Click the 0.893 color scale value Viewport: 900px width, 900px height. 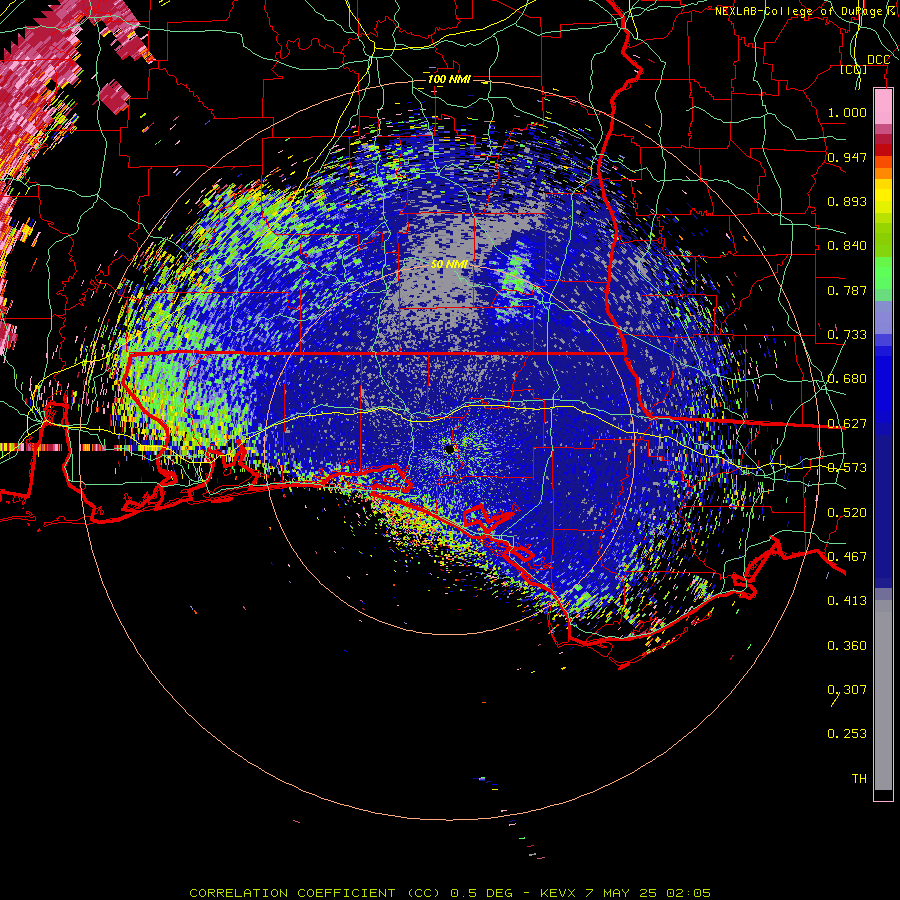coord(847,201)
